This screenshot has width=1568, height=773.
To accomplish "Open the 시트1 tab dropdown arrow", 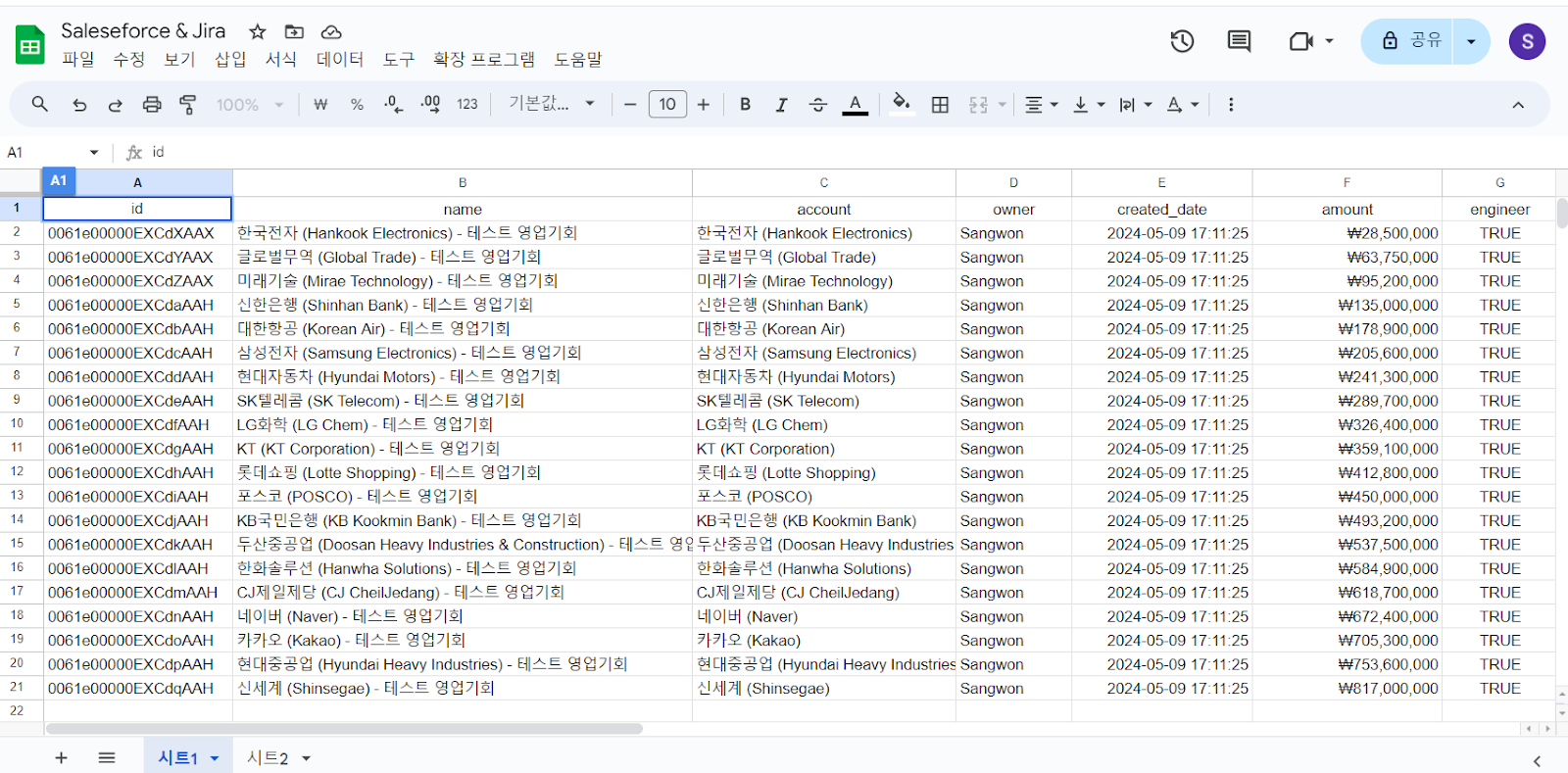I will (x=215, y=758).
